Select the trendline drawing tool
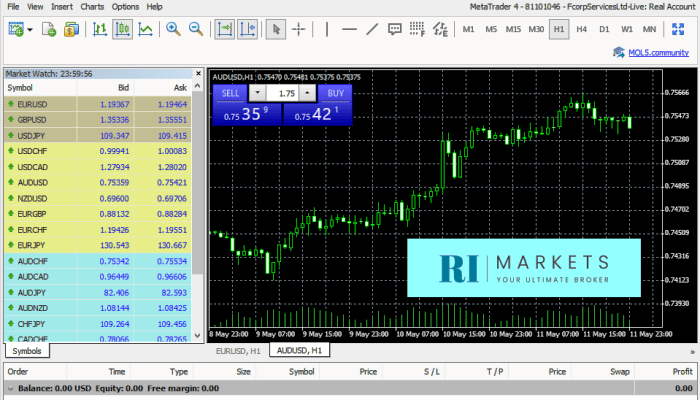The image size is (700, 400). pos(372,29)
